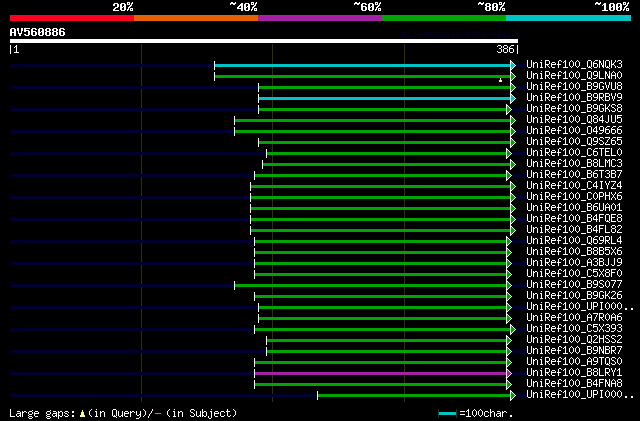Click the cyan ~100% identity legend segment
Image resolution: width=640 pixels, height=421 pixels.
569,18
